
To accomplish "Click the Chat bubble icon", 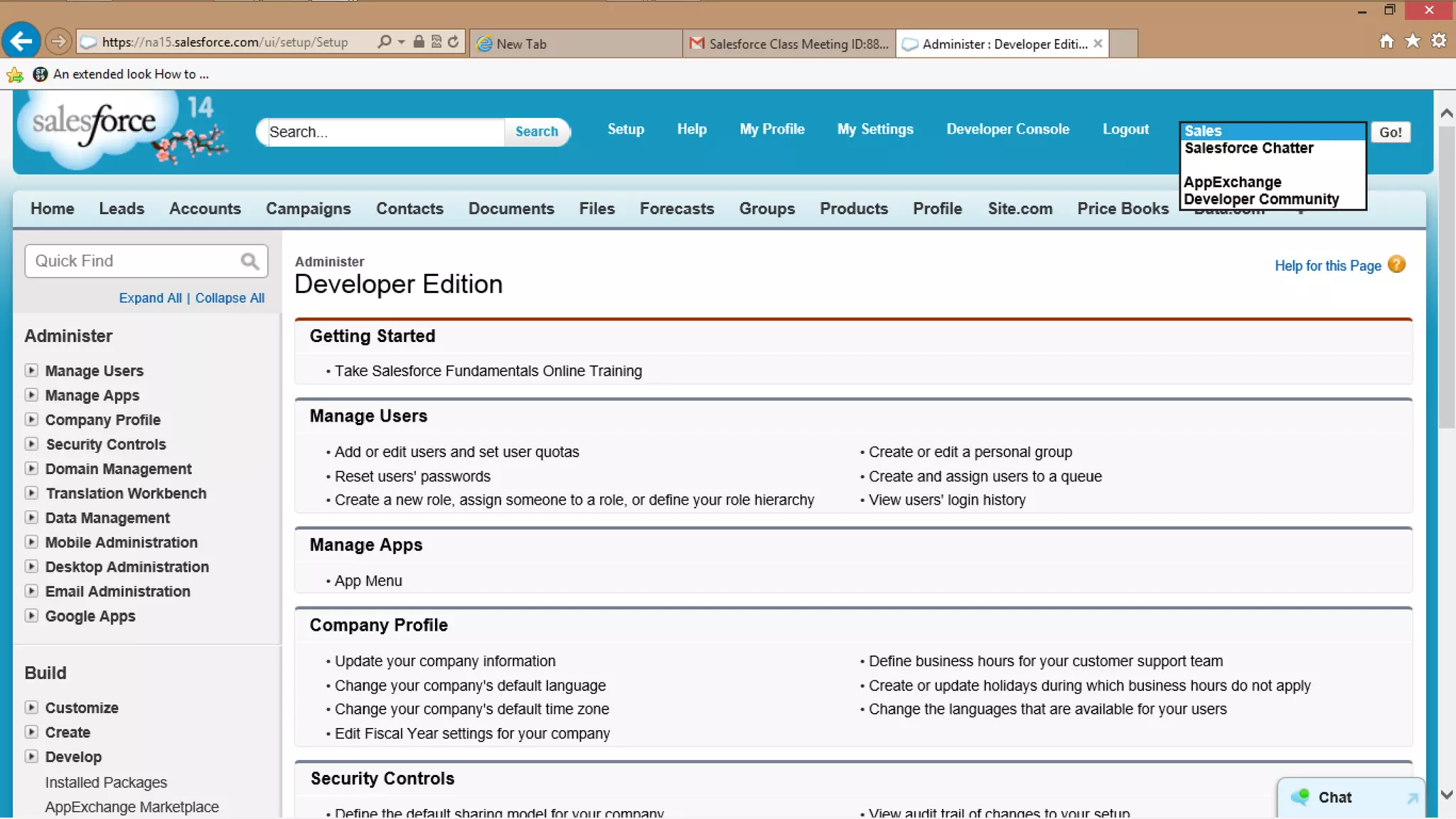I will 1300,797.
